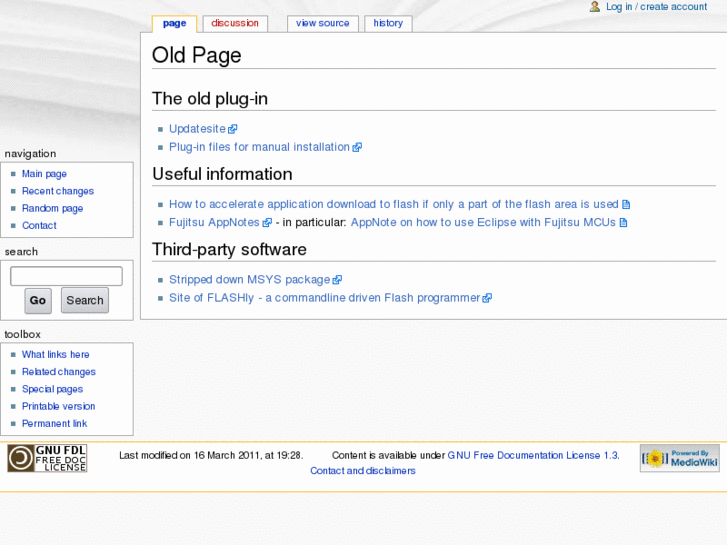727x545 pixels.
Task: Click external icon after FLASHly programmer link
Action: coord(487,298)
